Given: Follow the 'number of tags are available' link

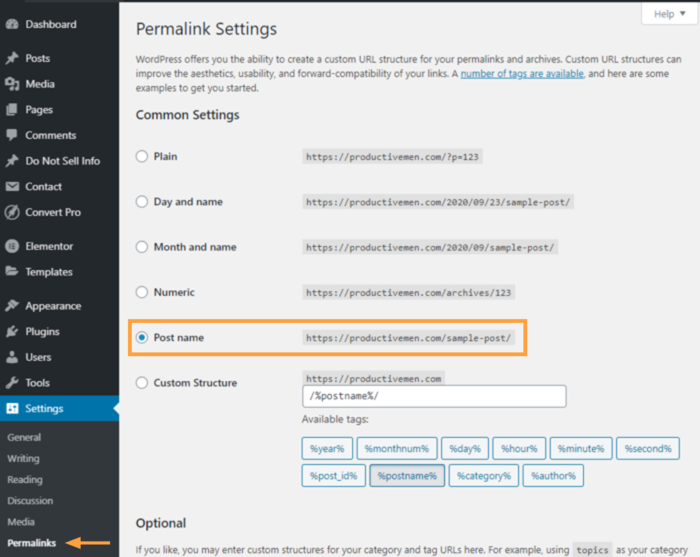Looking at the screenshot, I should (x=521, y=74).
